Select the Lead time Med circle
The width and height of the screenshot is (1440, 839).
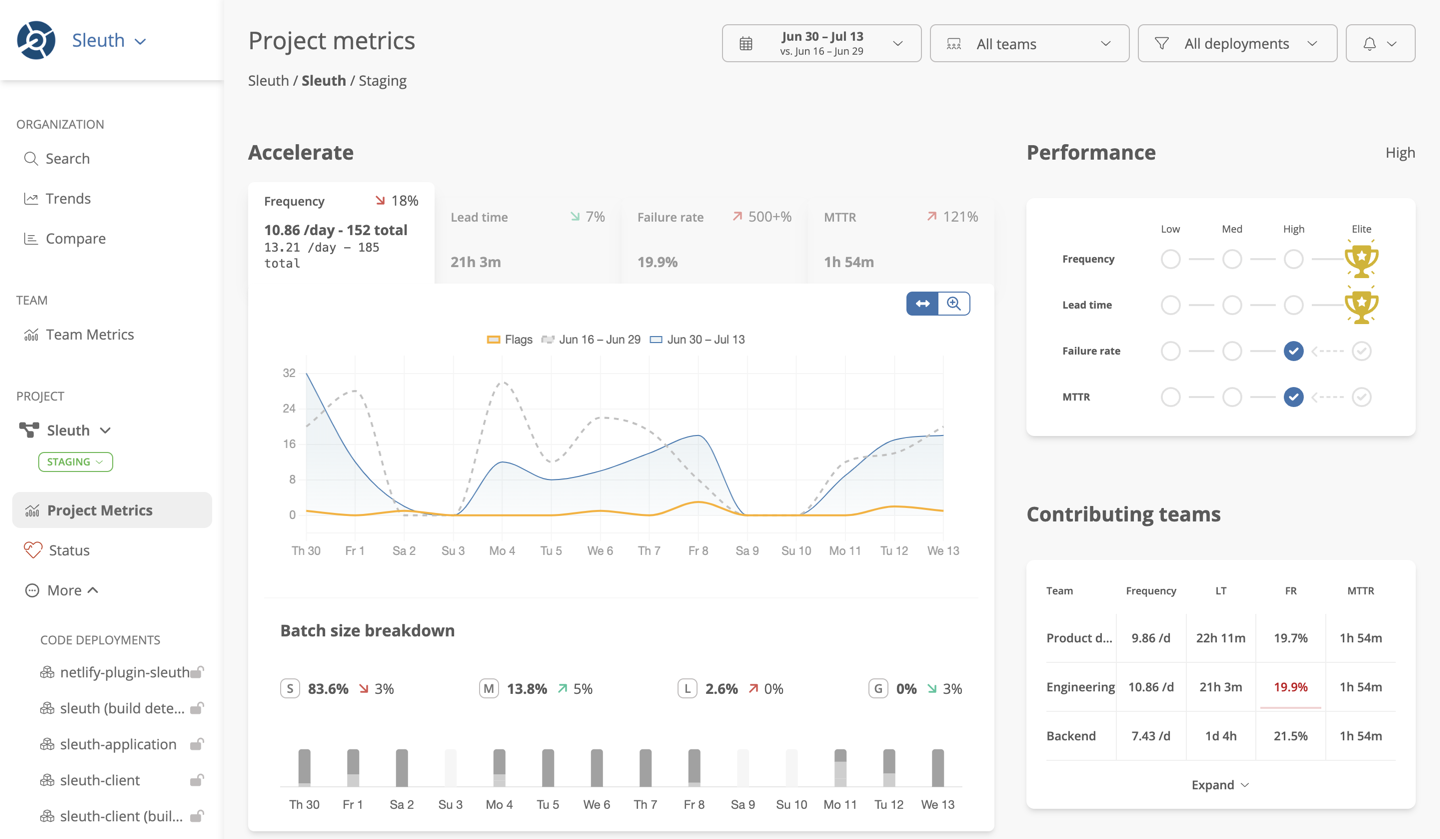(1232, 305)
